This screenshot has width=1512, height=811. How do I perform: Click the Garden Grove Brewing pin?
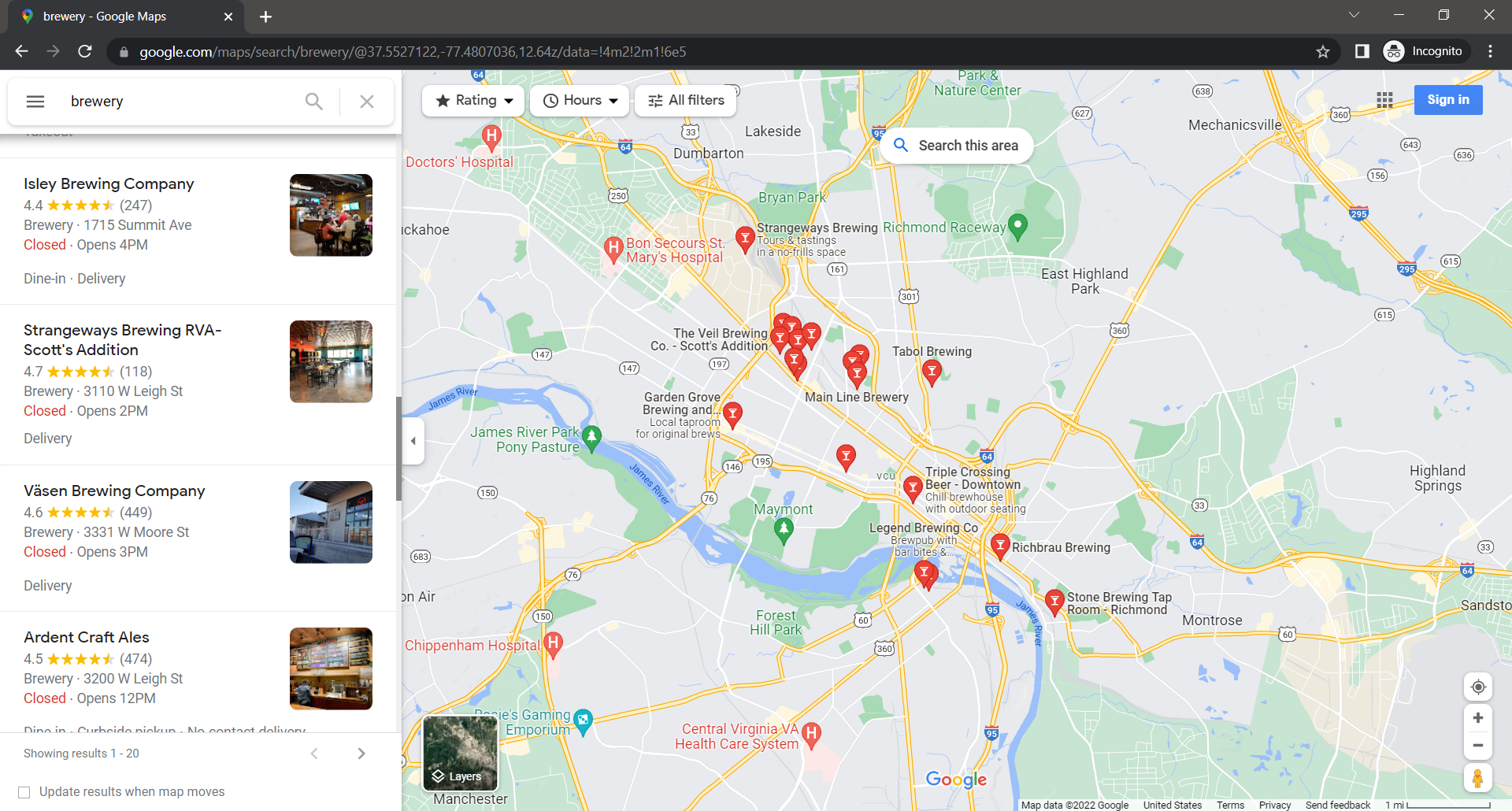(x=732, y=414)
